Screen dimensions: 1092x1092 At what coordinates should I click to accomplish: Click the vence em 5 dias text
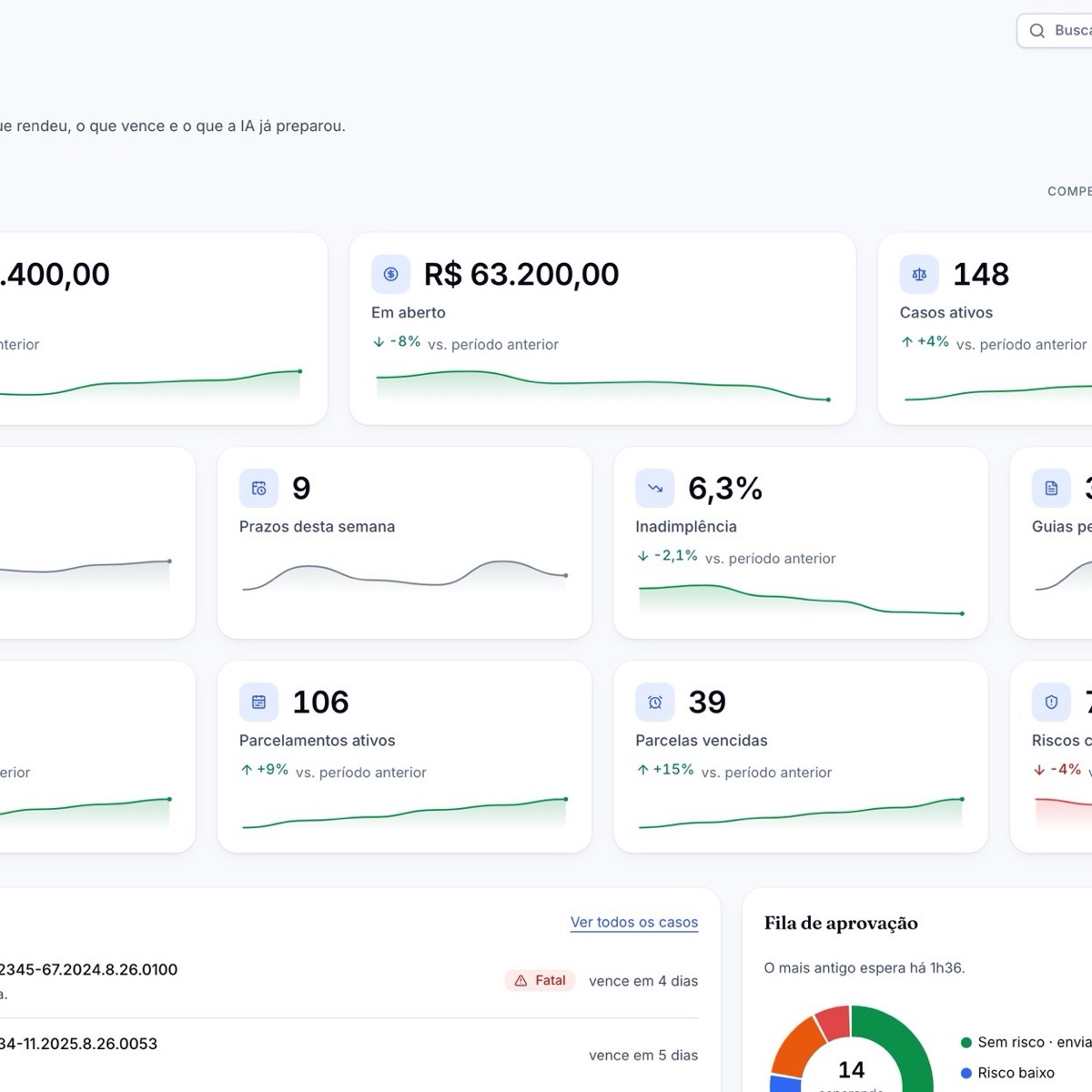[643, 1056]
